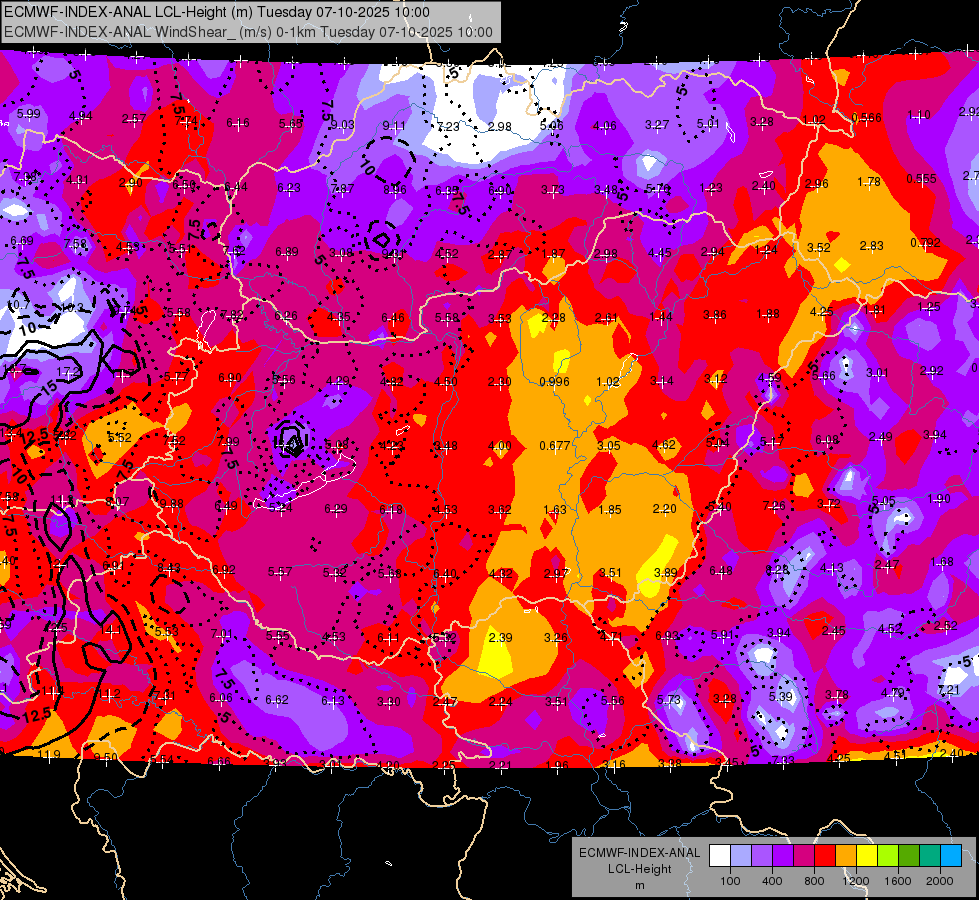Click the map value 1.63
Screen dimensions: 979x900
pyautogui.click(x=554, y=510)
